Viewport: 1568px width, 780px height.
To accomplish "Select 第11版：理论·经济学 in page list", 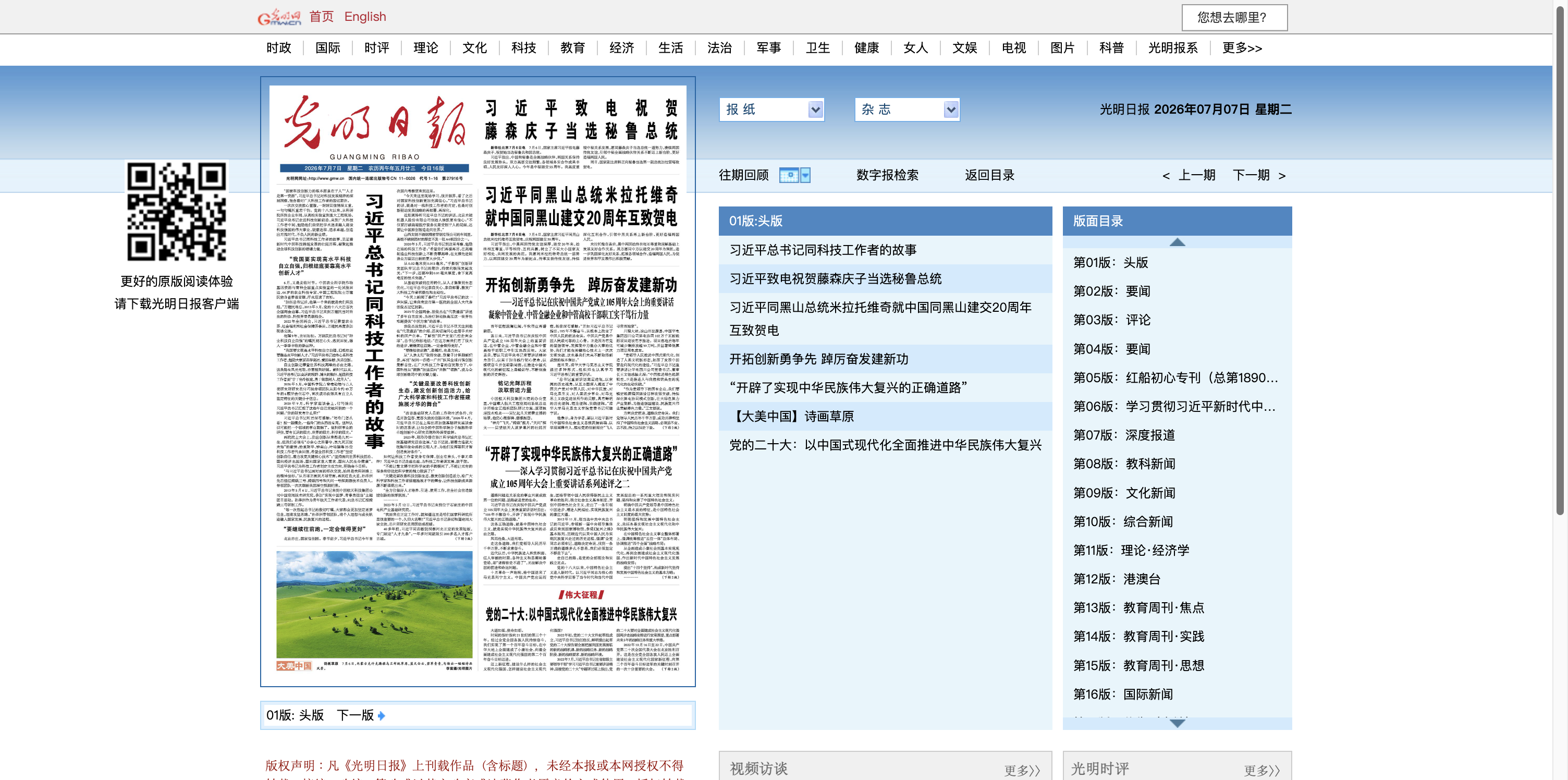I will click(1131, 550).
